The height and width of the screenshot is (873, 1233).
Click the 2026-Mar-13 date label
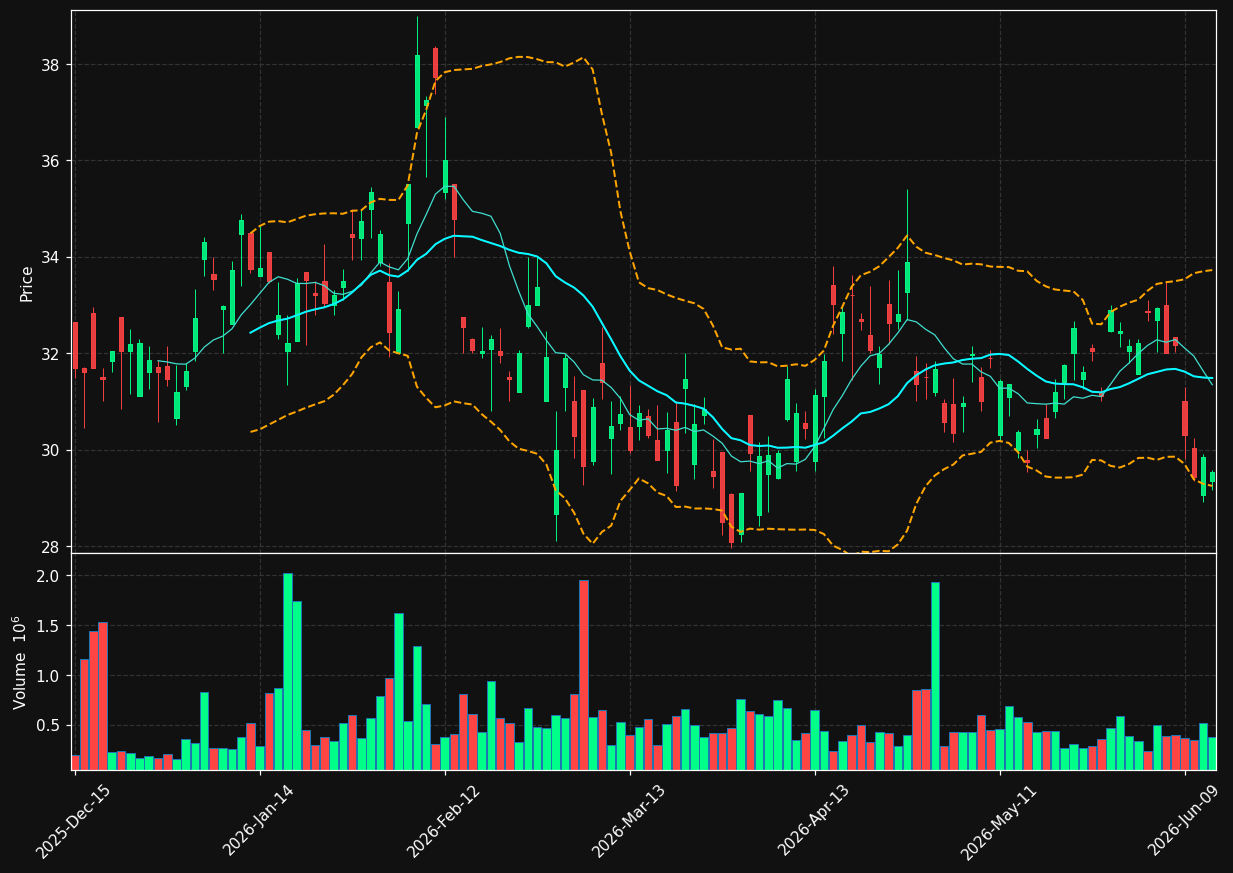[629, 822]
